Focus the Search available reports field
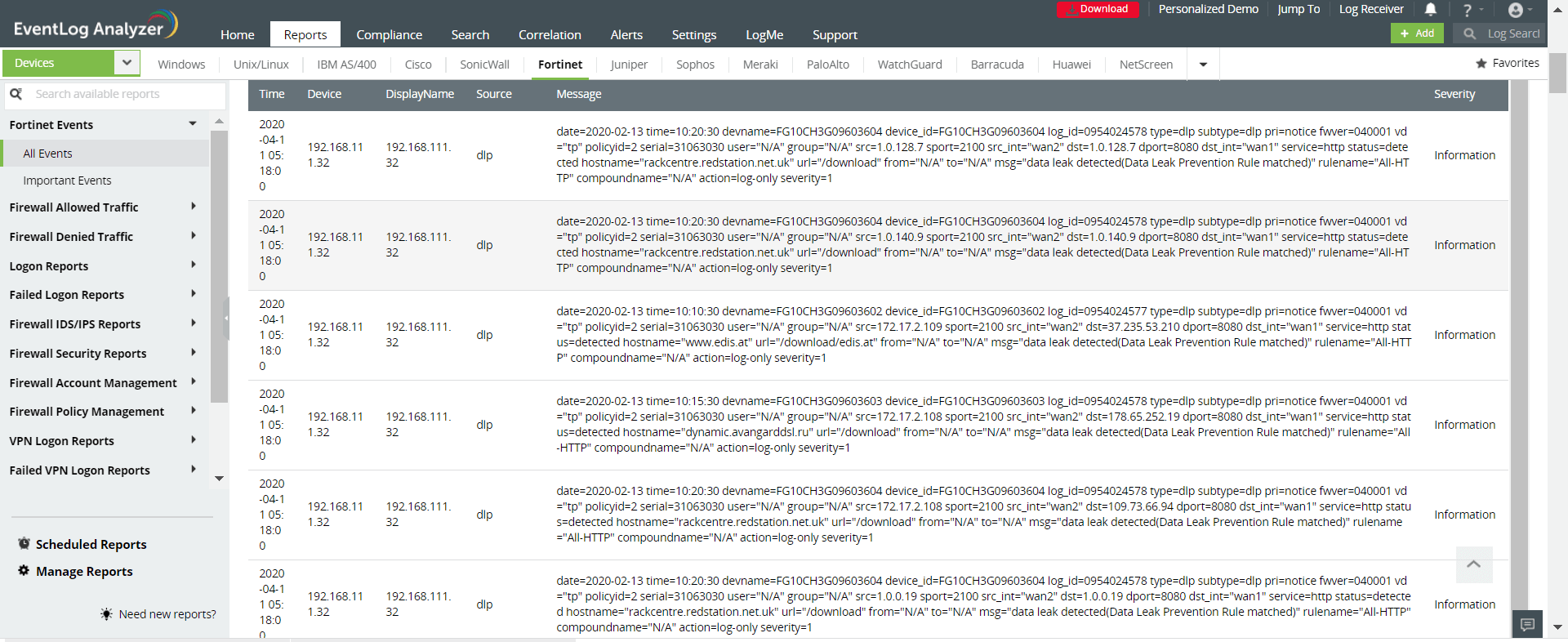1568x642 pixels. pos(129,94)
